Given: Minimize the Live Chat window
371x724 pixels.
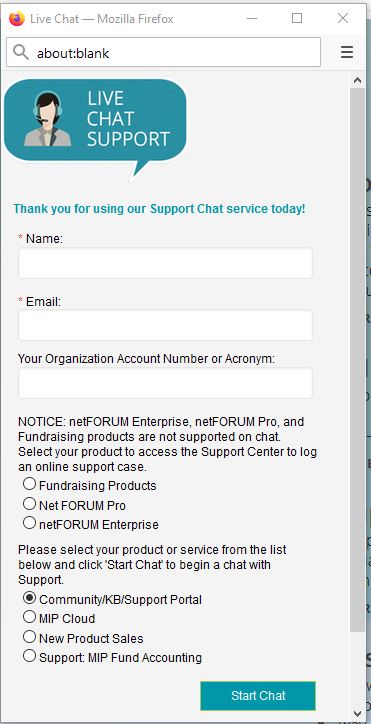Looking at the screenshot, I should click(252, 18).
